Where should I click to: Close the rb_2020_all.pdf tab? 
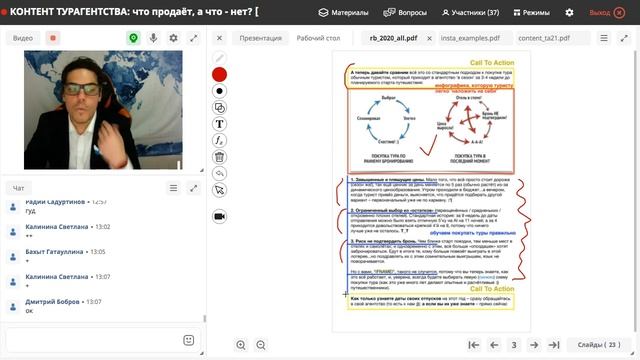pos(429,38)
